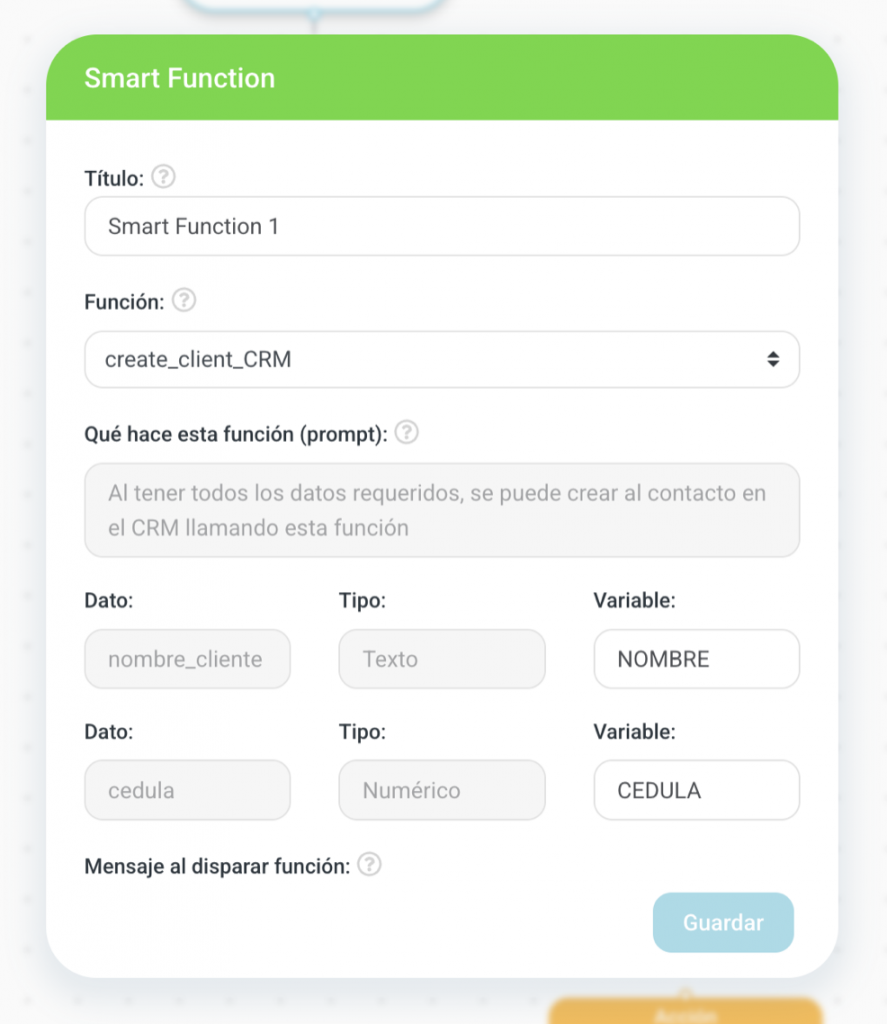Viewport: 887px width, 1024px height.
Task: Click the 'Mensaje al disparar función:' label text
Action: (217, 866)
